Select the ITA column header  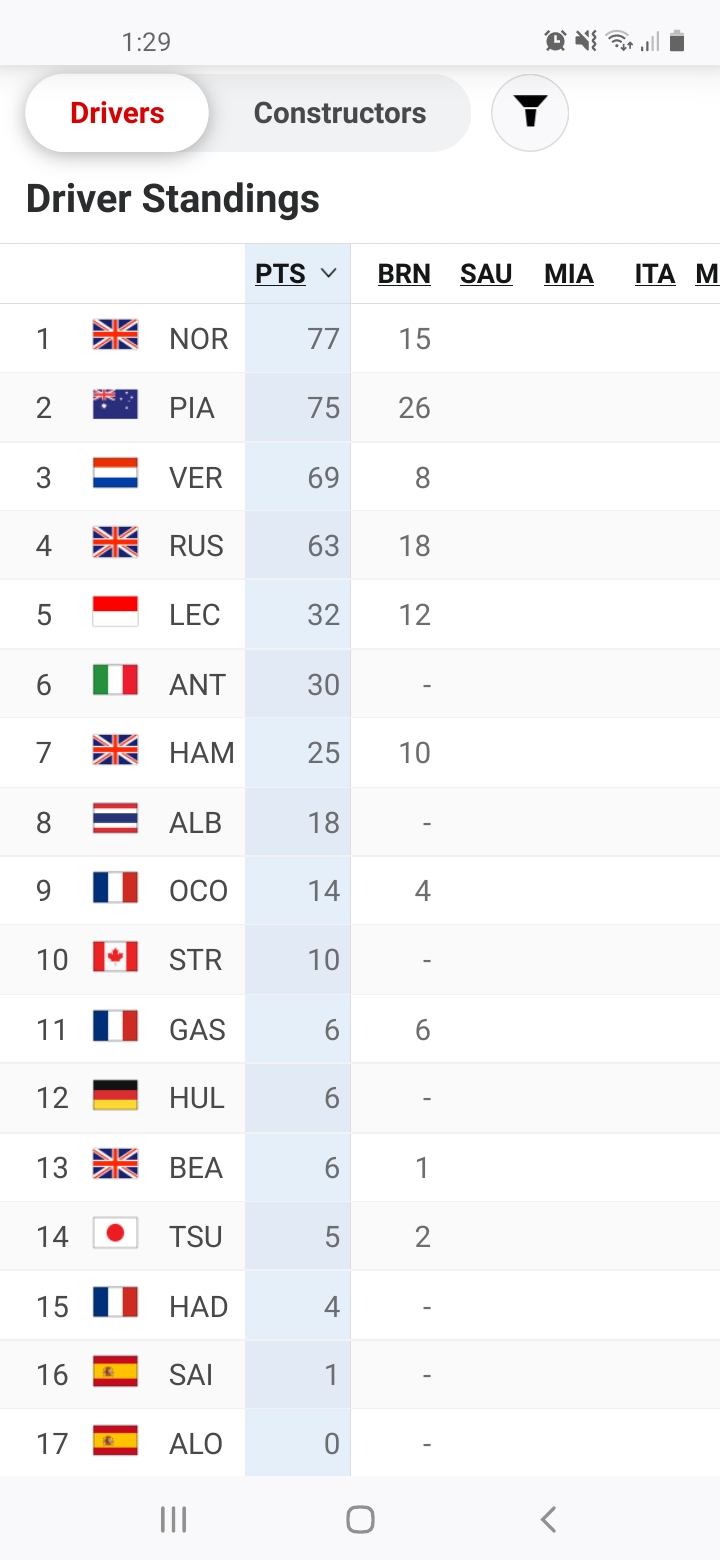coord(655,274)
